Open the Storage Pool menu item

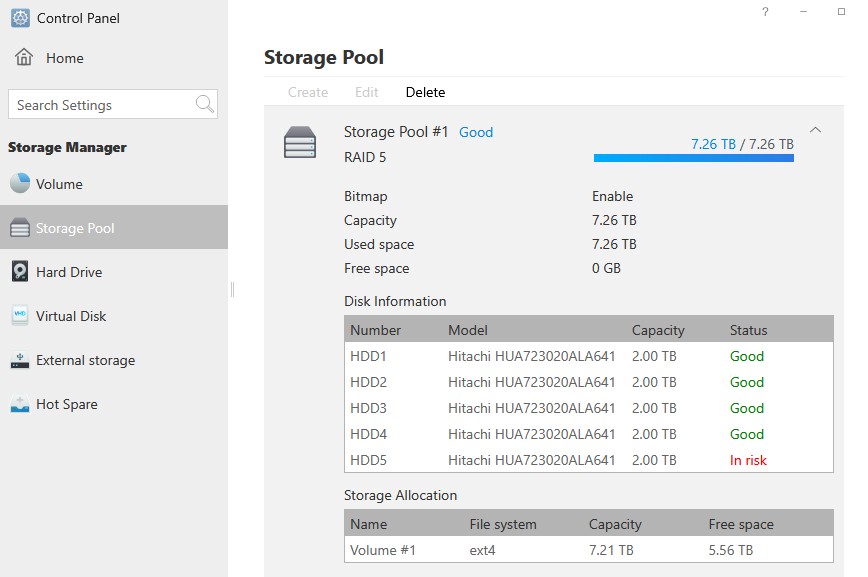[75, 228]
